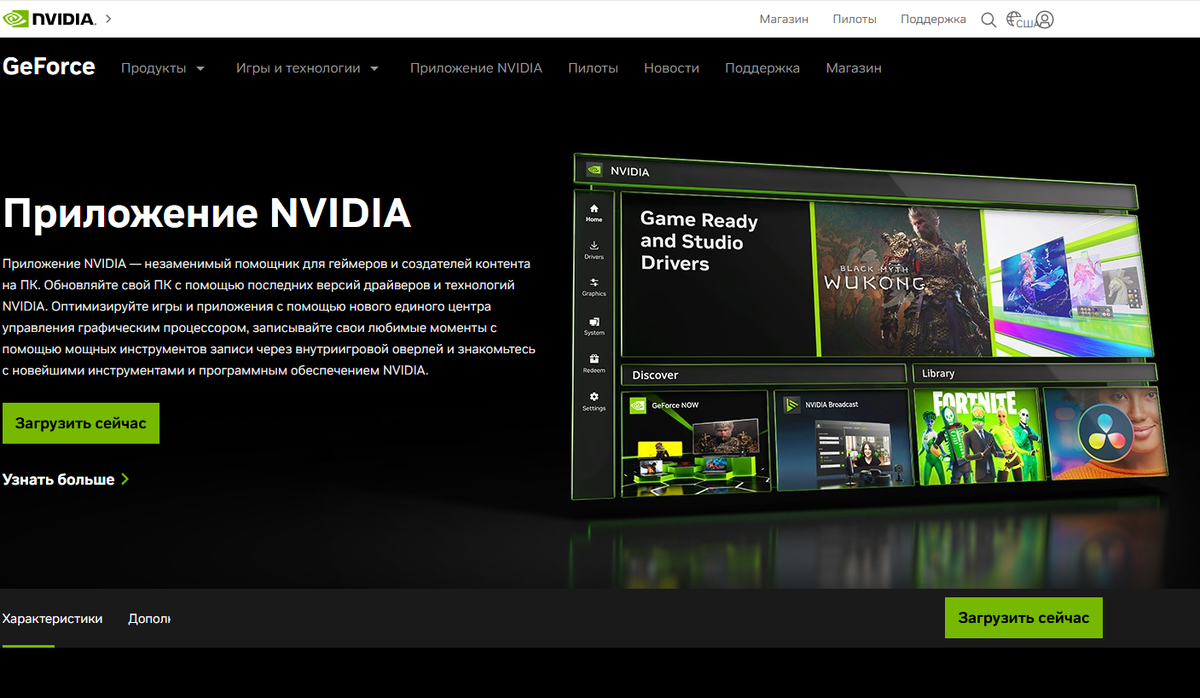Open Магазин link in the top white bar

coord(784,19)
